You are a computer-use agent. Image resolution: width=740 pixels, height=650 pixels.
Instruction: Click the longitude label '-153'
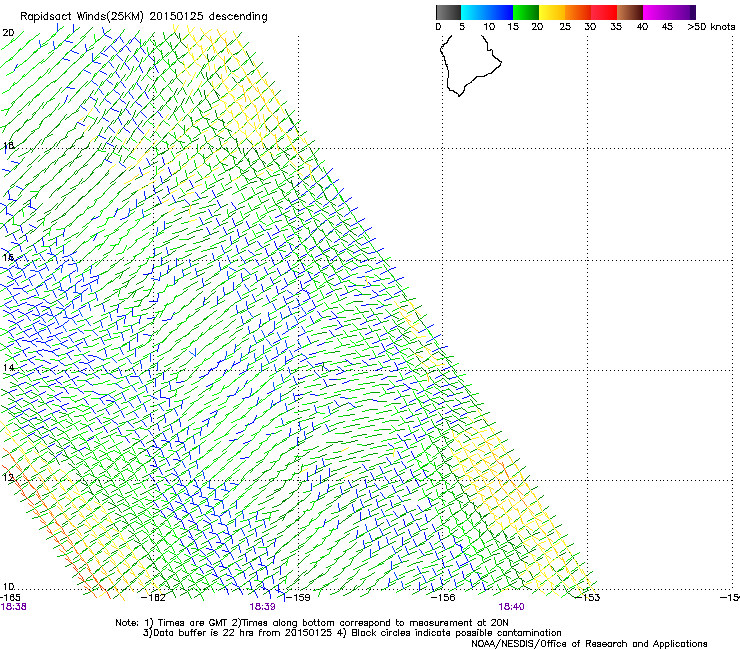click(588, 598)
